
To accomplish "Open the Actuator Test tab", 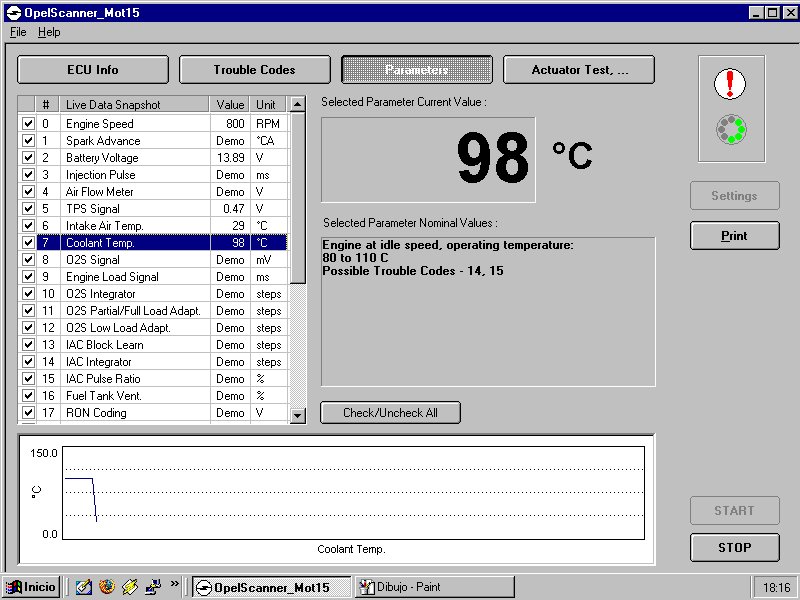I will click(x=579, y=69).
